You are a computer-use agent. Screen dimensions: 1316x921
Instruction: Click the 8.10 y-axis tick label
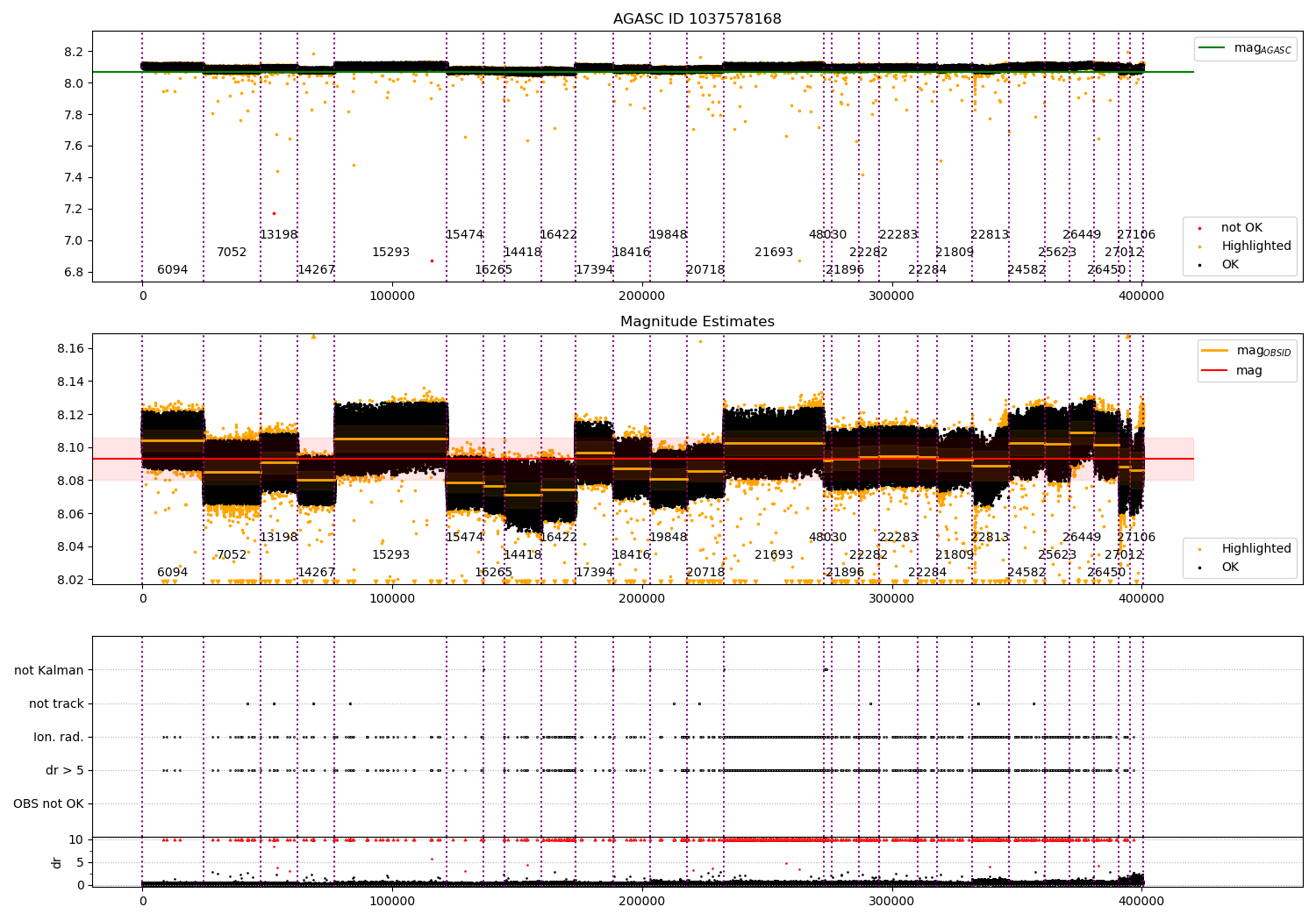70,448
